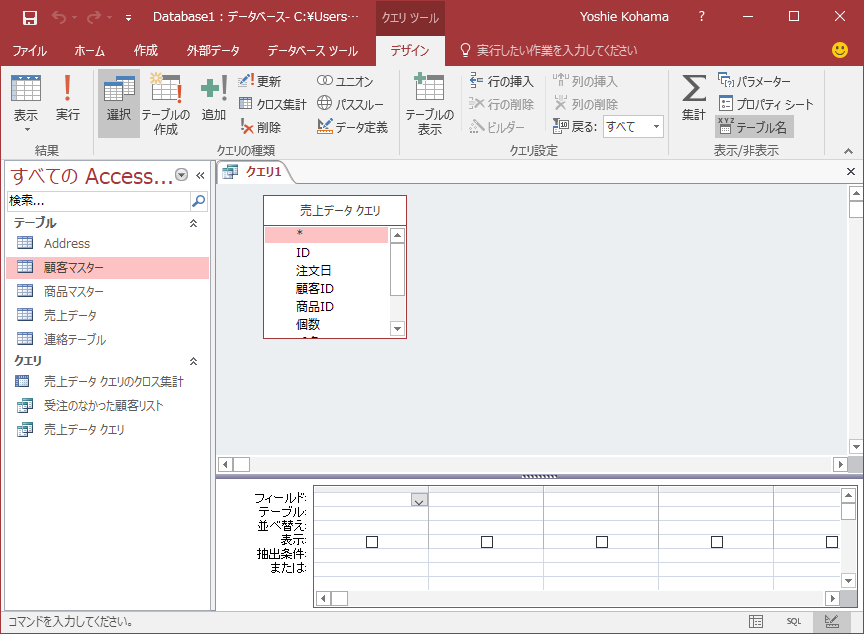This screenshot has height=634, width=864.
Task: Select 受注のなかった顧客リスト query
Action: click(107, 405)
